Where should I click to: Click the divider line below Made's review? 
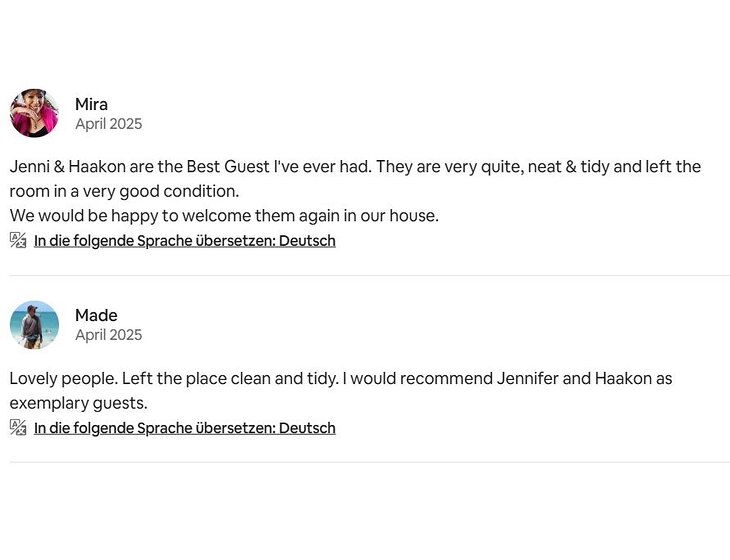369,462
